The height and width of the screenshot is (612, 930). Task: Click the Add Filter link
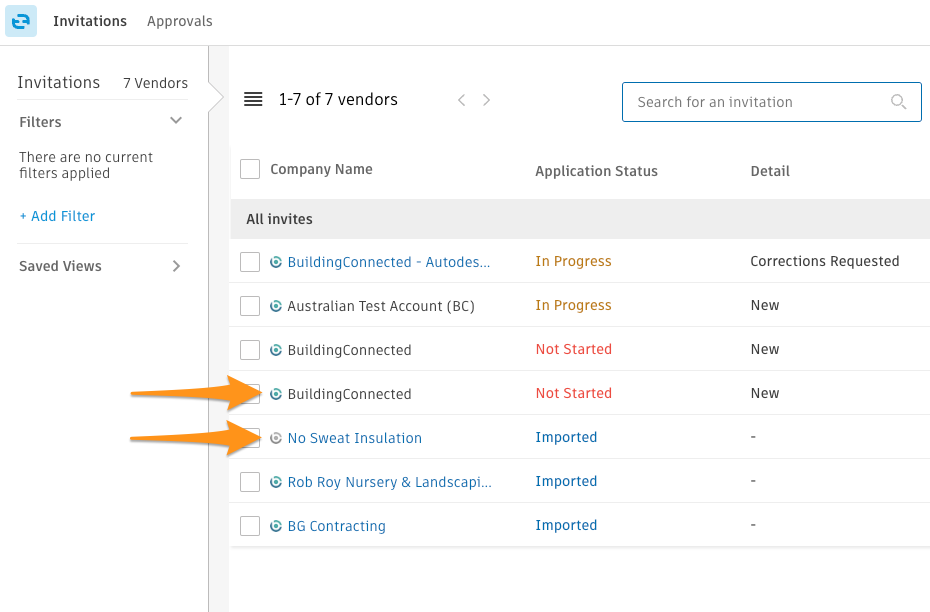click(57, 216)
